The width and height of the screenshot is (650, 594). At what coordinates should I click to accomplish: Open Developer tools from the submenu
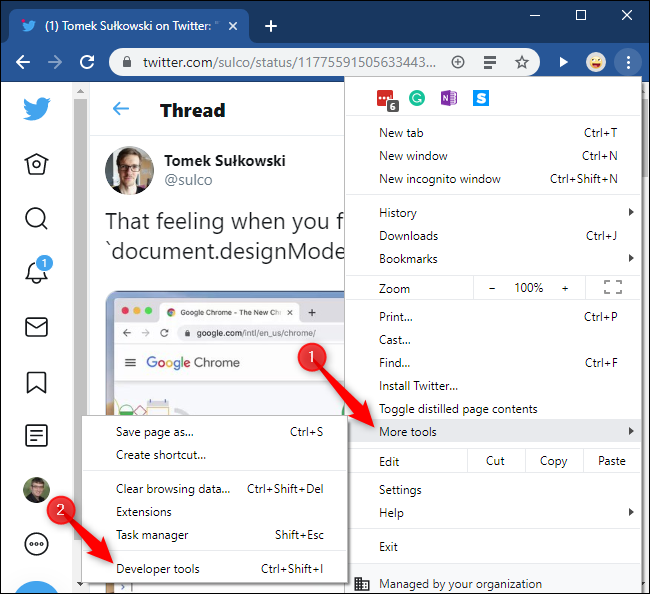click(x=214, y=569)
